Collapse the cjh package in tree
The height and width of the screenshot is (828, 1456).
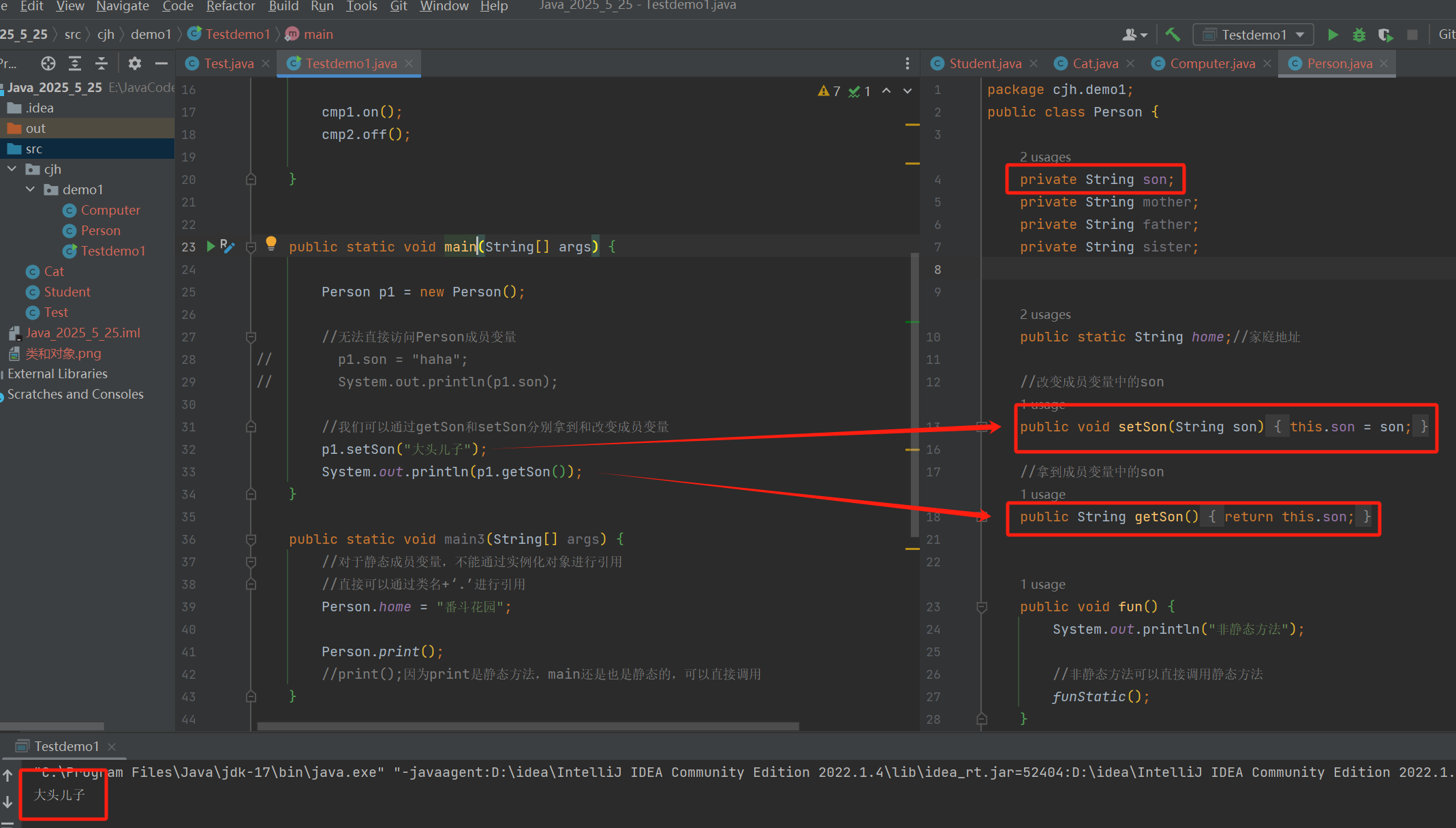click(12, 169)
